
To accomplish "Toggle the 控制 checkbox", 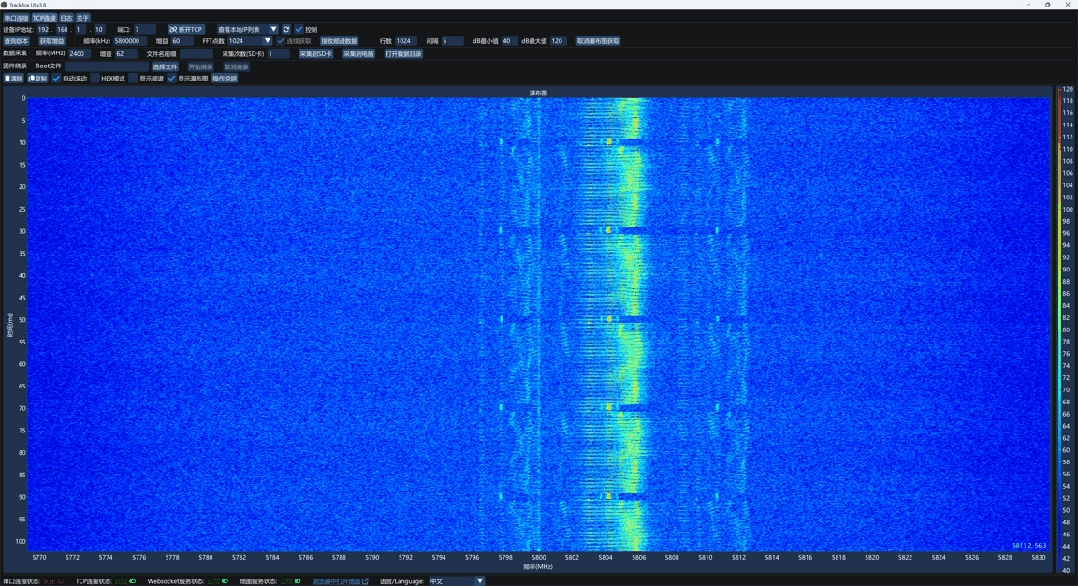I will tap(298, 30).
